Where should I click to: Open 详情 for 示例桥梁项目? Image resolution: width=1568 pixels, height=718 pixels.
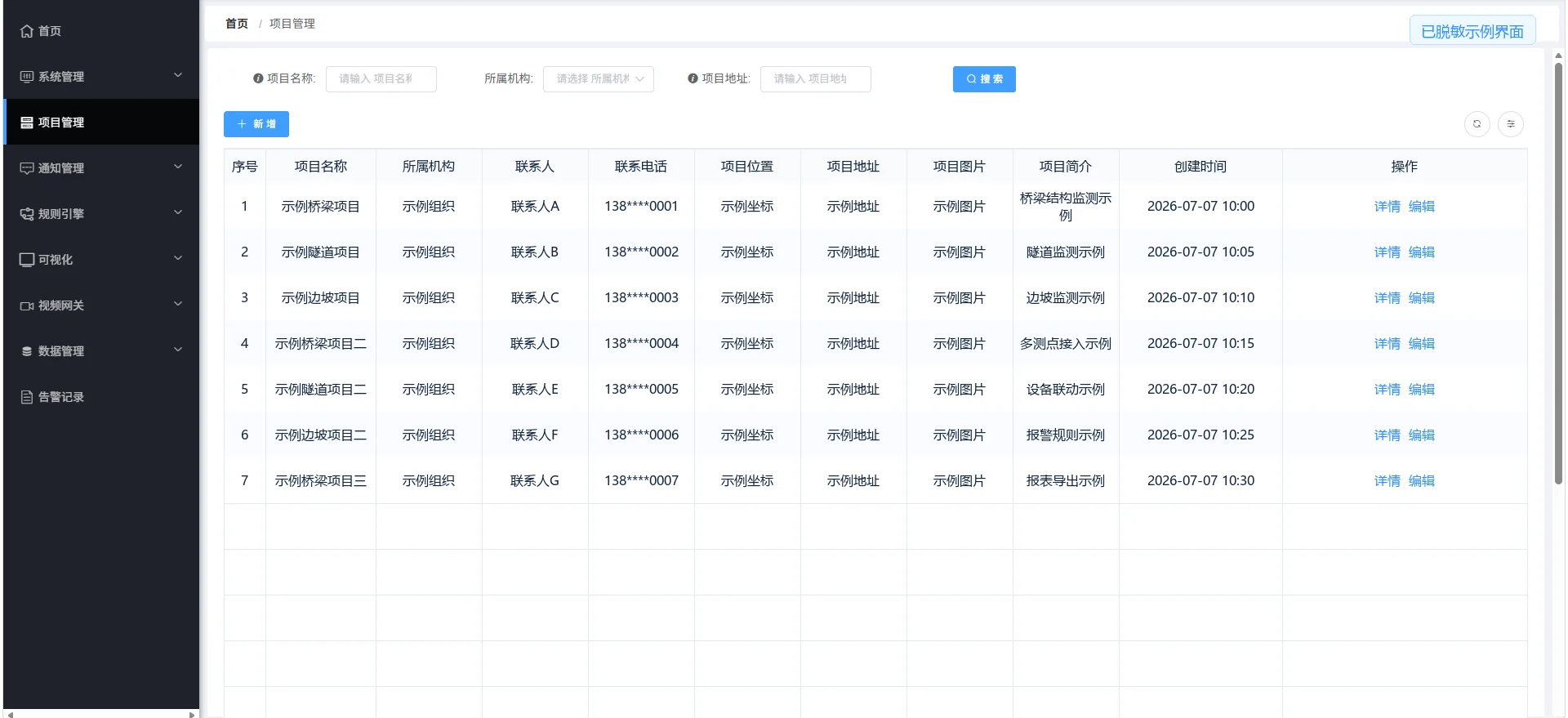click(x=1387, y=207)
